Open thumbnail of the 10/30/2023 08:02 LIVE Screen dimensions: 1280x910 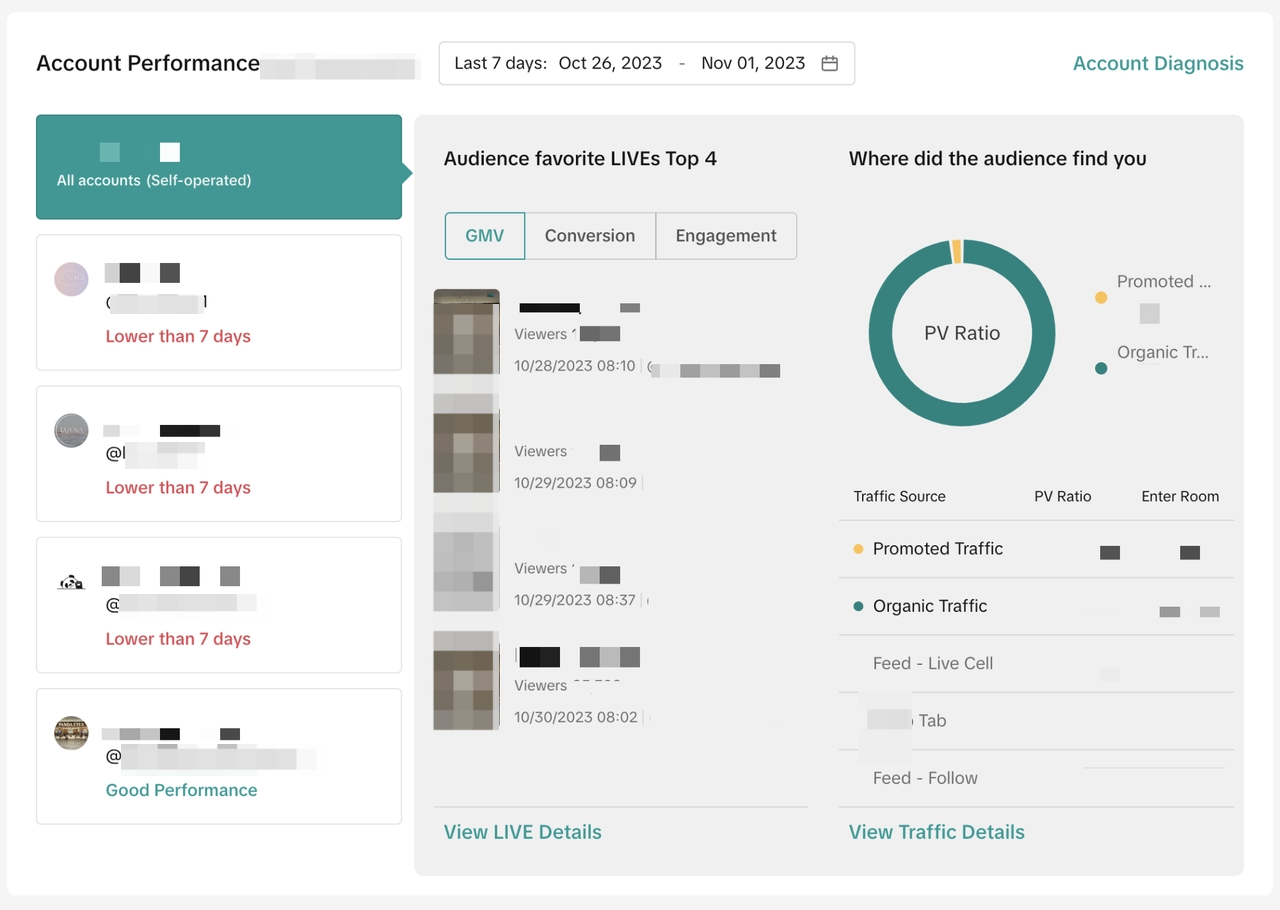coord(466,680)
